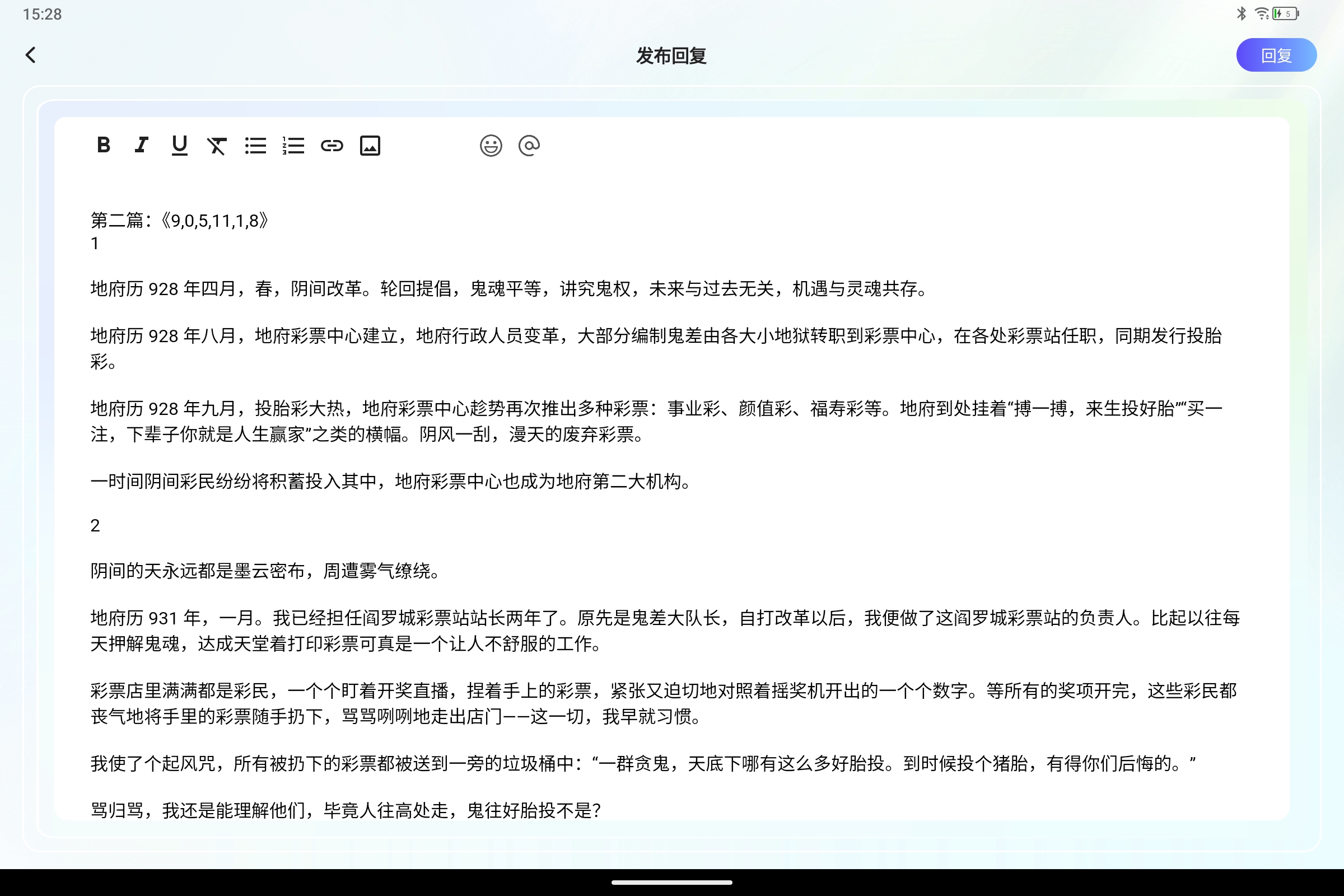
Task: Clear text formatting
Action: pos(217,145)
